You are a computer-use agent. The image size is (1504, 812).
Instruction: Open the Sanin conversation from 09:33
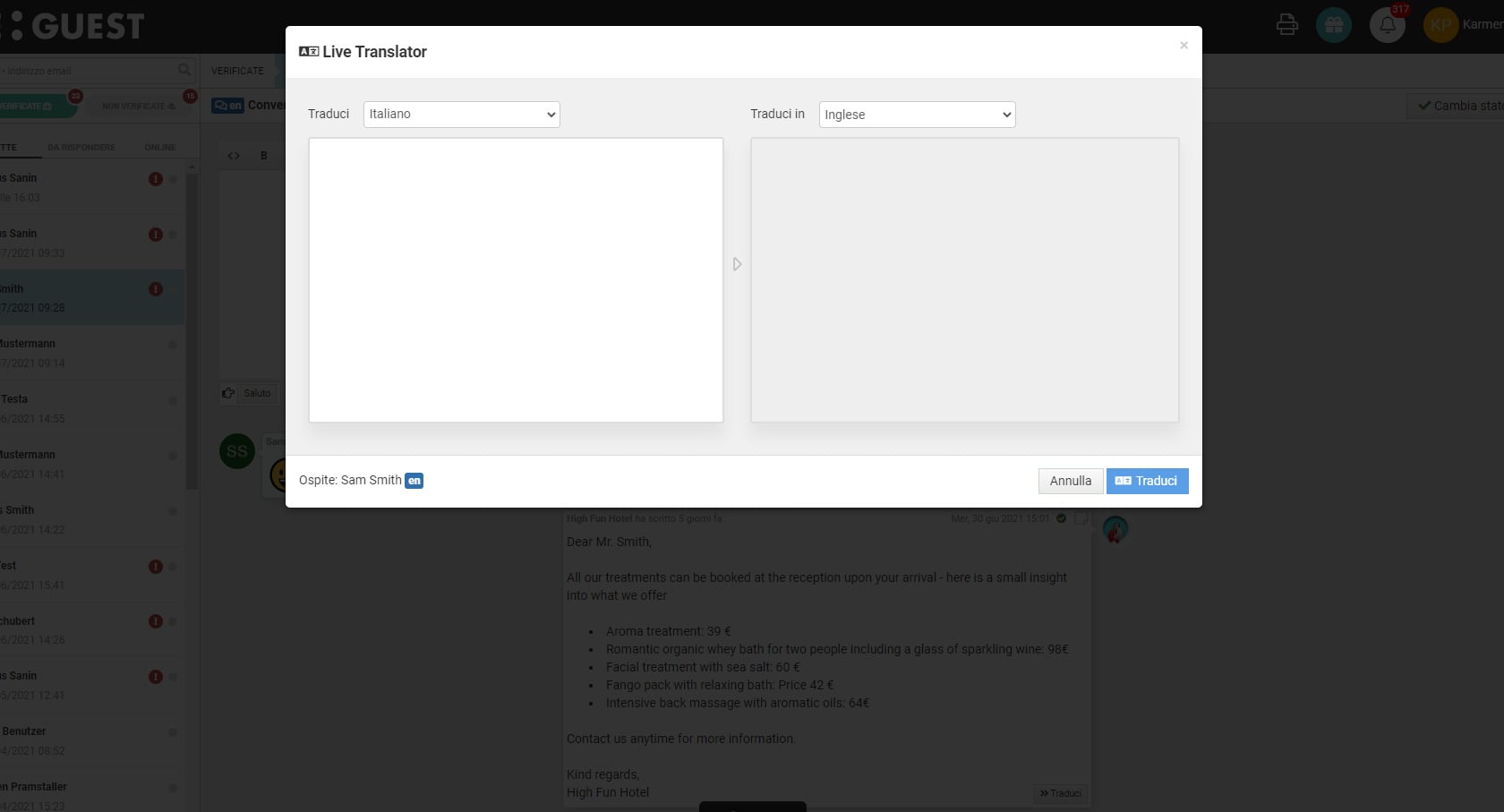pyautogui.click(x=92, y=243)
